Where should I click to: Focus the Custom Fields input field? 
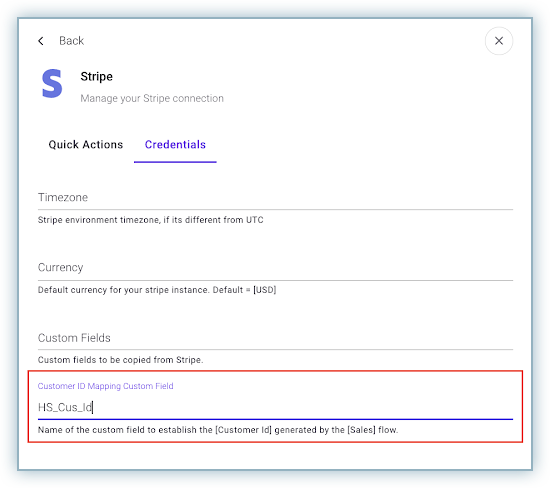[275, 338]
